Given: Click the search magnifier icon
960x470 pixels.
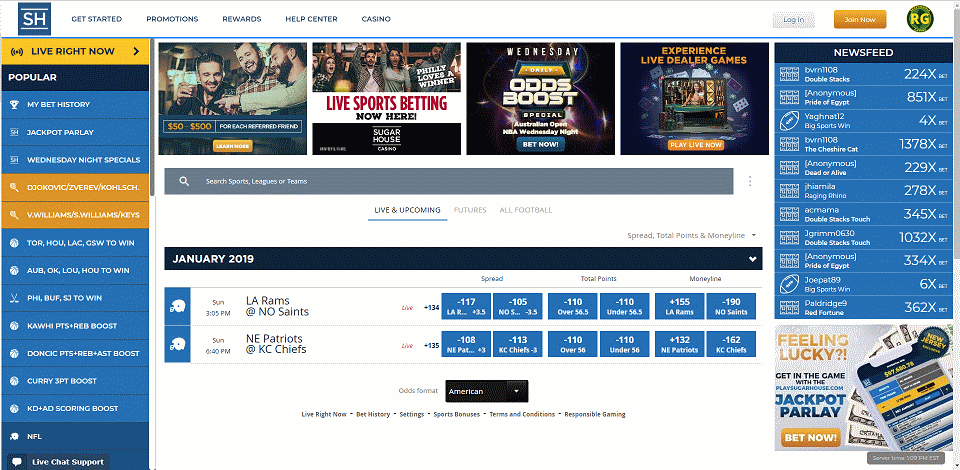Looking at the screenshot, I should click(x=184, y=182).
